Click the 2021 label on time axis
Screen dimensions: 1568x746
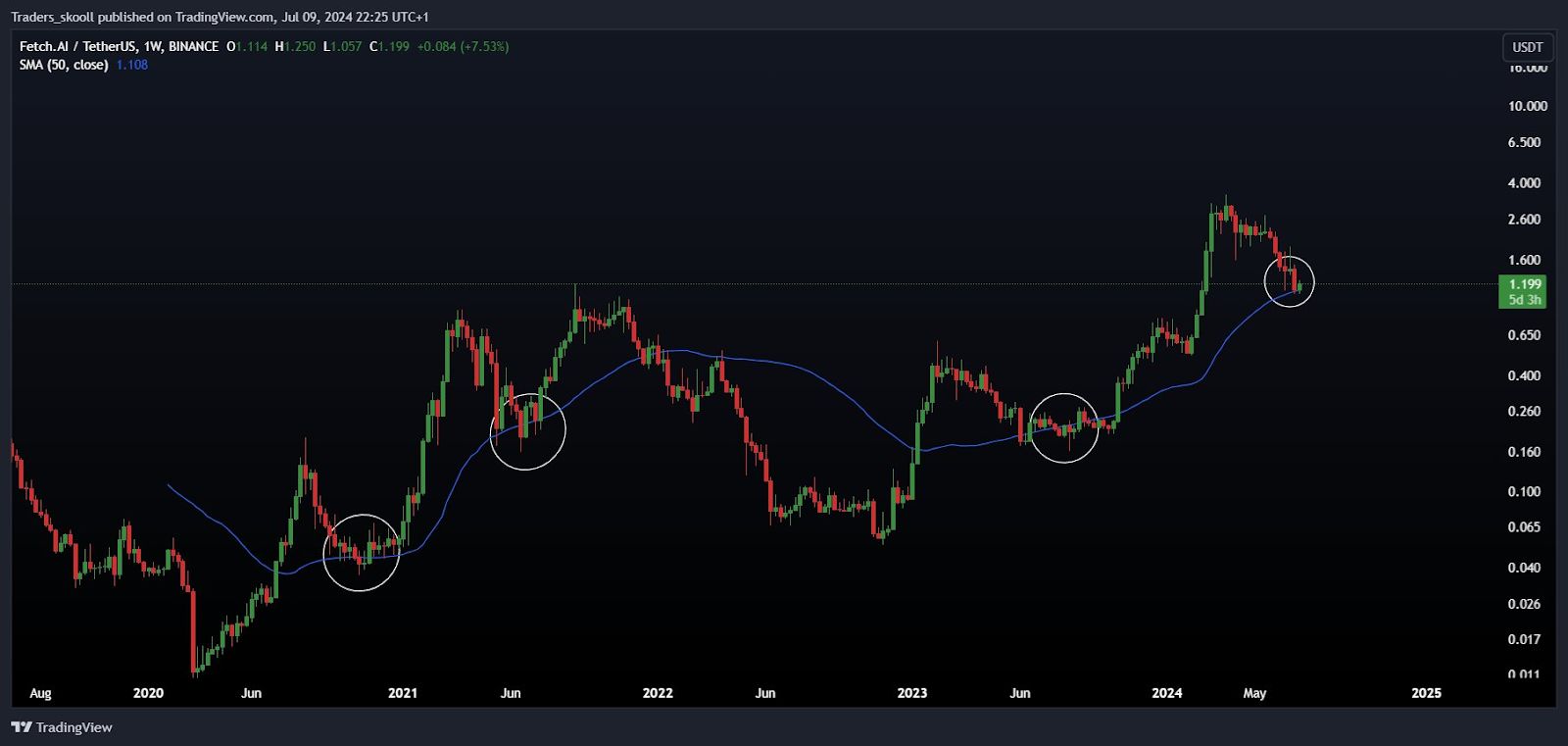pos(403,693)
